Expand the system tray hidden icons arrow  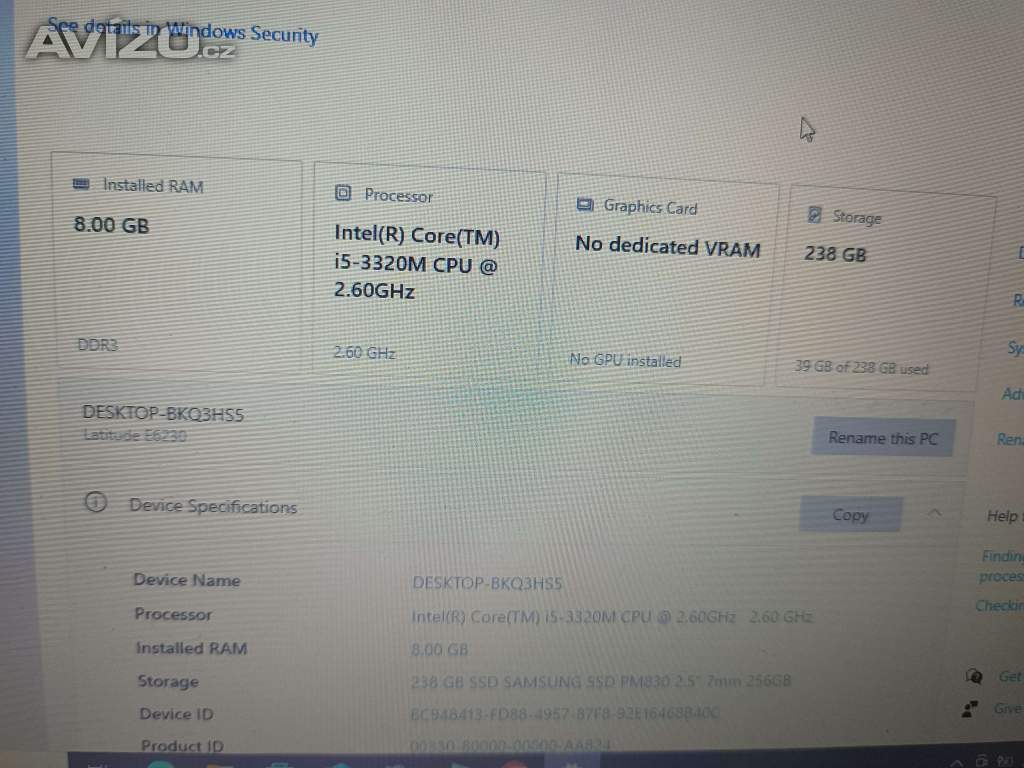point(957,761)
